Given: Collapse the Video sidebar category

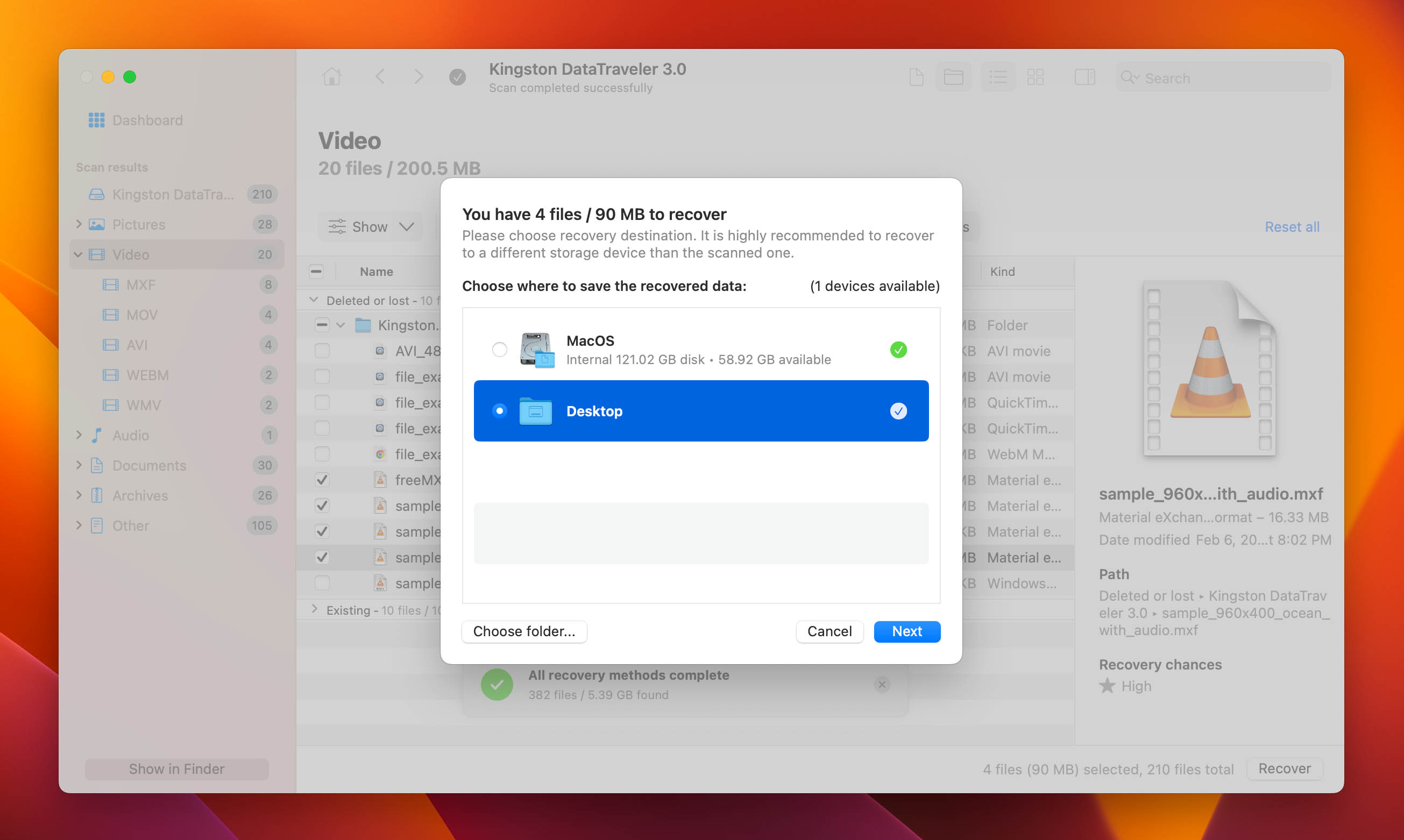Looking at the screenshot, I should [x=78, y=255].
